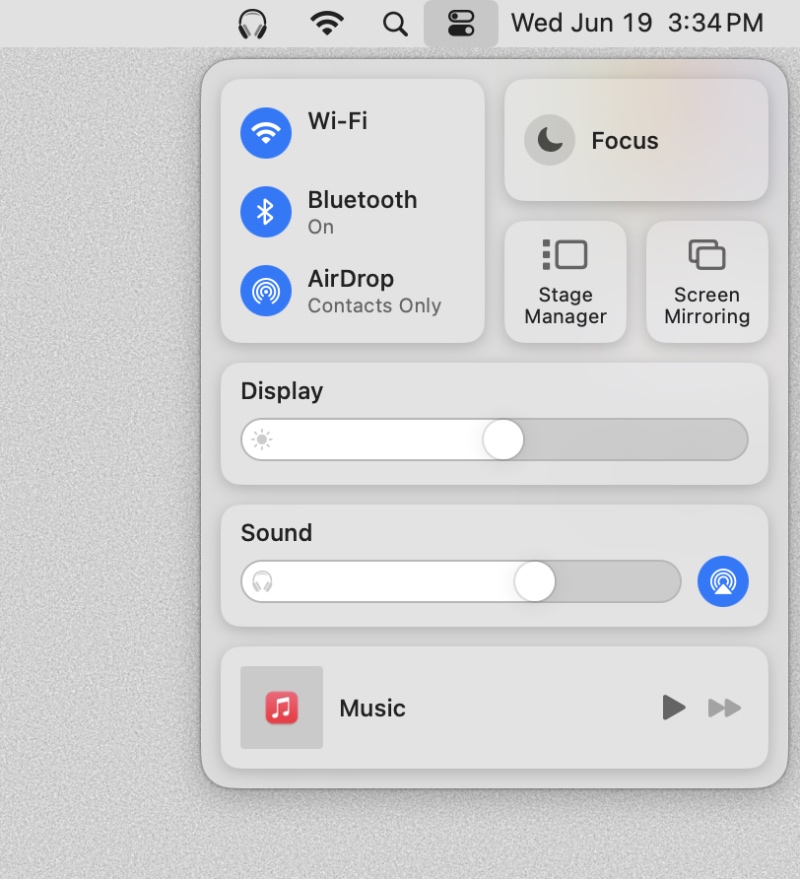Viewport: 800px width, 879px height.
Task: Click the Display brightness slider handle
Action: point(503,440)
